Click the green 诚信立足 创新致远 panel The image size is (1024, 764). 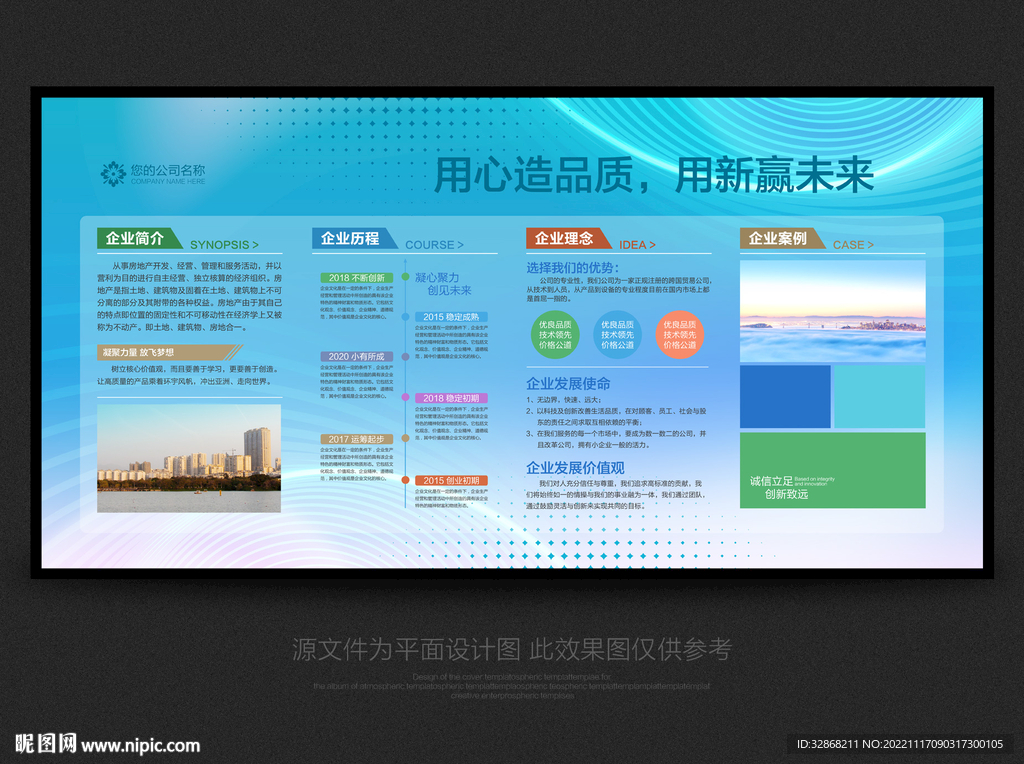[833, 470]
